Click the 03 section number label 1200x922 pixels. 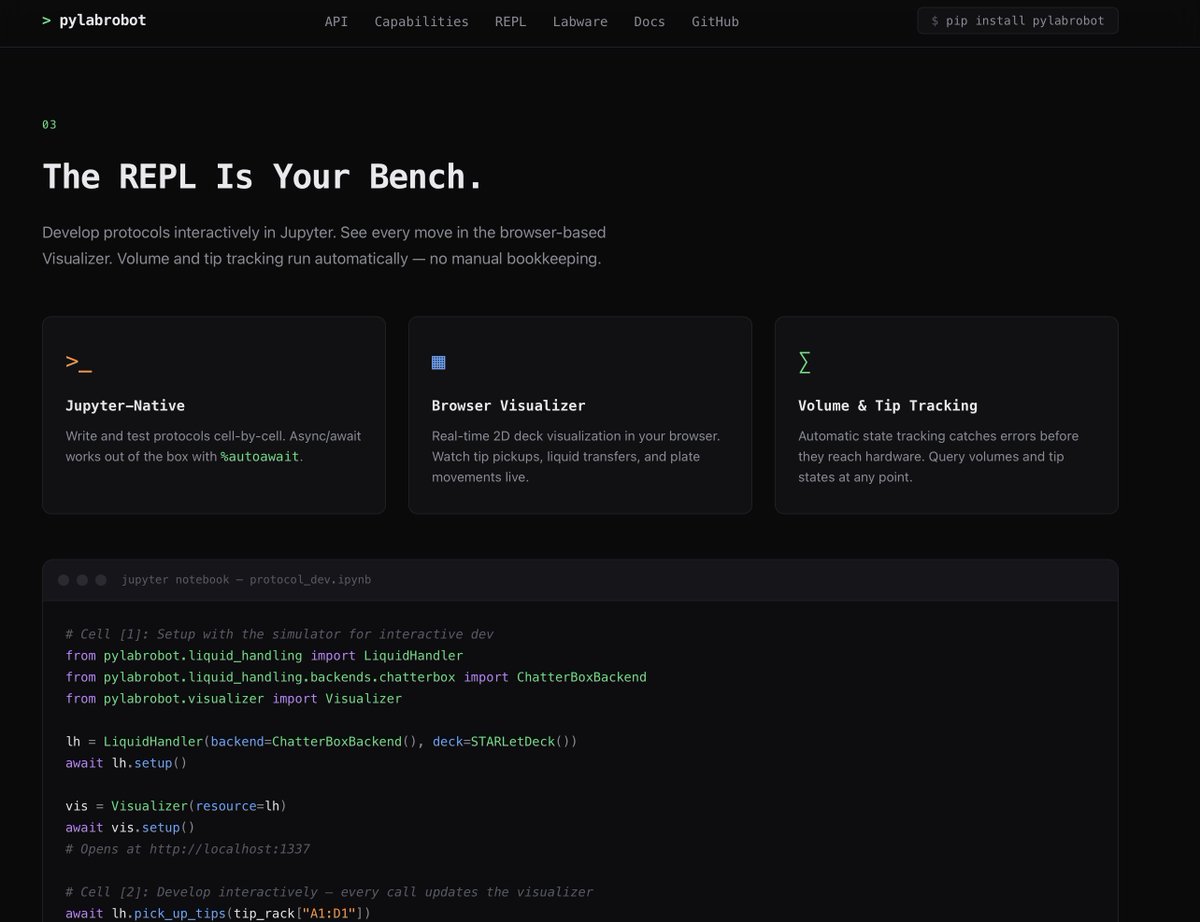49,125
